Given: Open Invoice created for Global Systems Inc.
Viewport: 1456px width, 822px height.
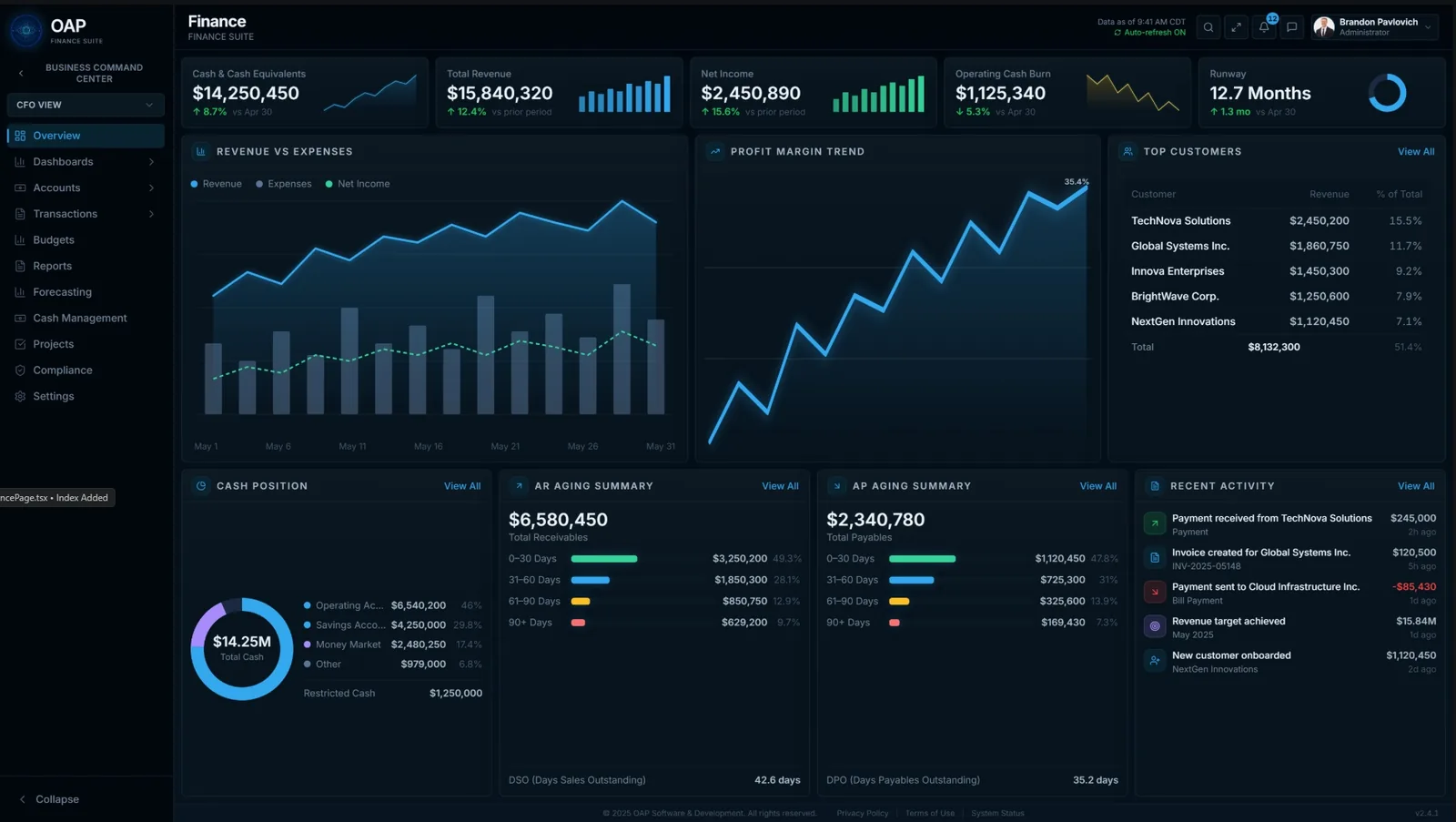Looking at the screenshot, I should click(x=1289, y=559).
